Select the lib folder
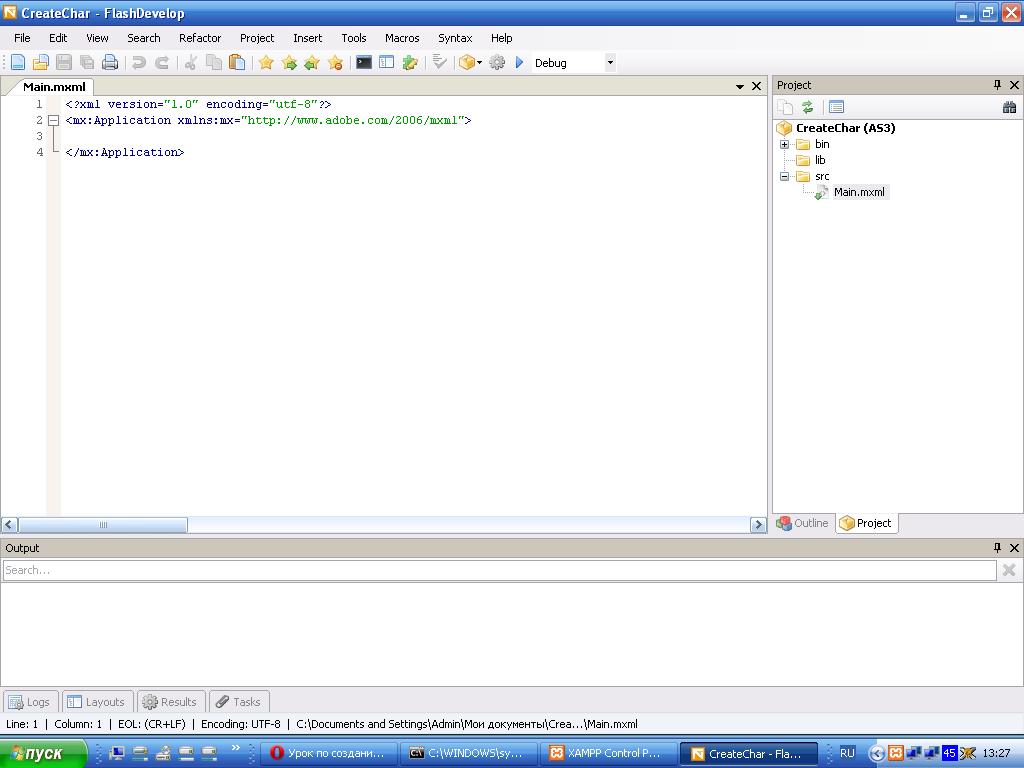 (820, 160)
